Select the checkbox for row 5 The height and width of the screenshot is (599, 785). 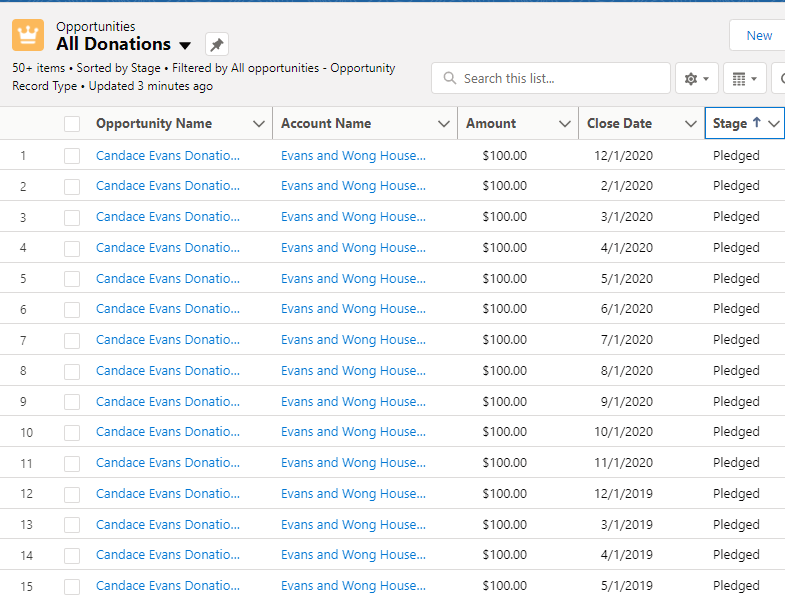[72, 279]
